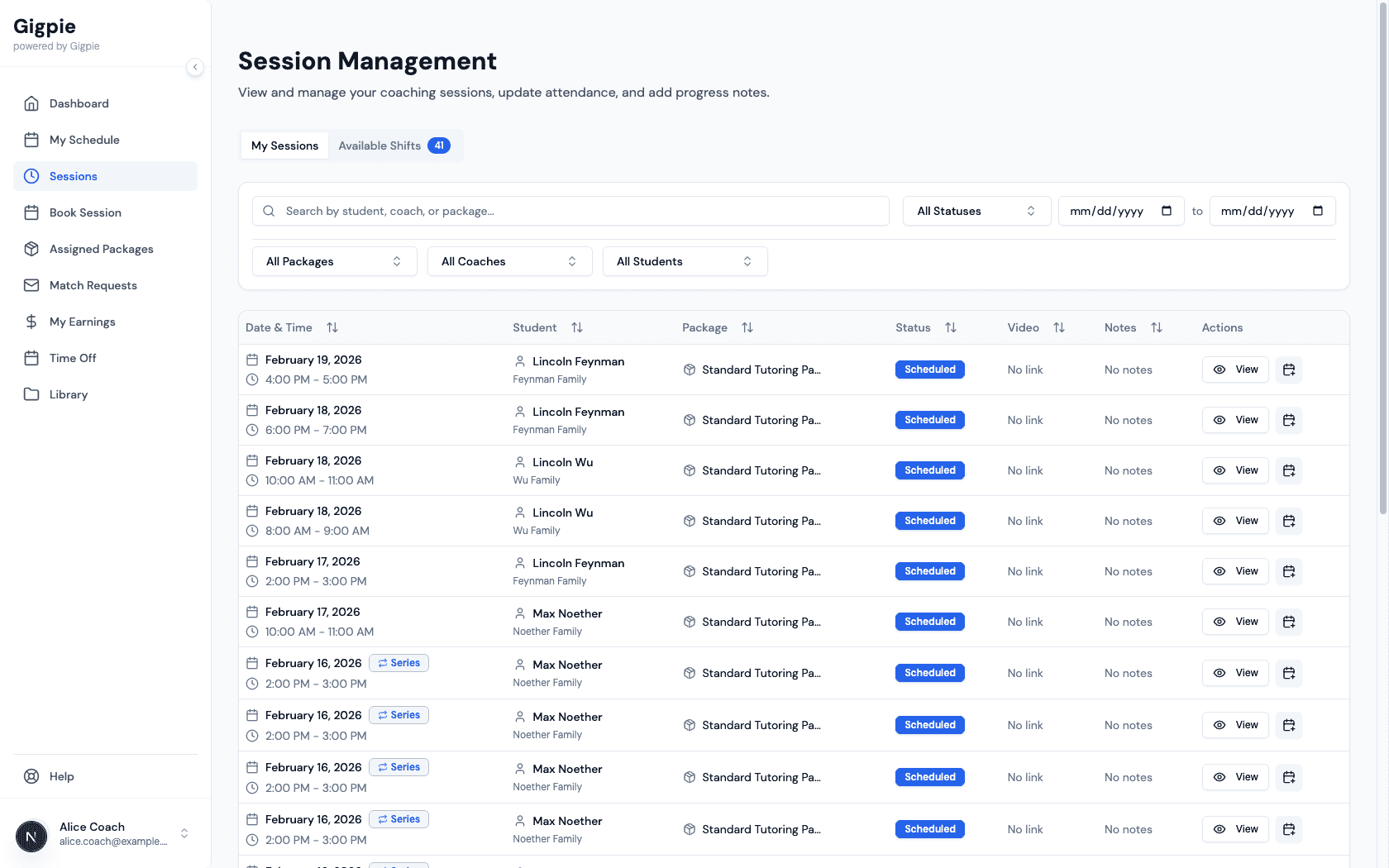Image resolution: width=1389 pixels, height=868 pixels.
Task: Click the reschedule calendar icon for February 19 session
Action: pyautogui.click(x=1288, y=370)
